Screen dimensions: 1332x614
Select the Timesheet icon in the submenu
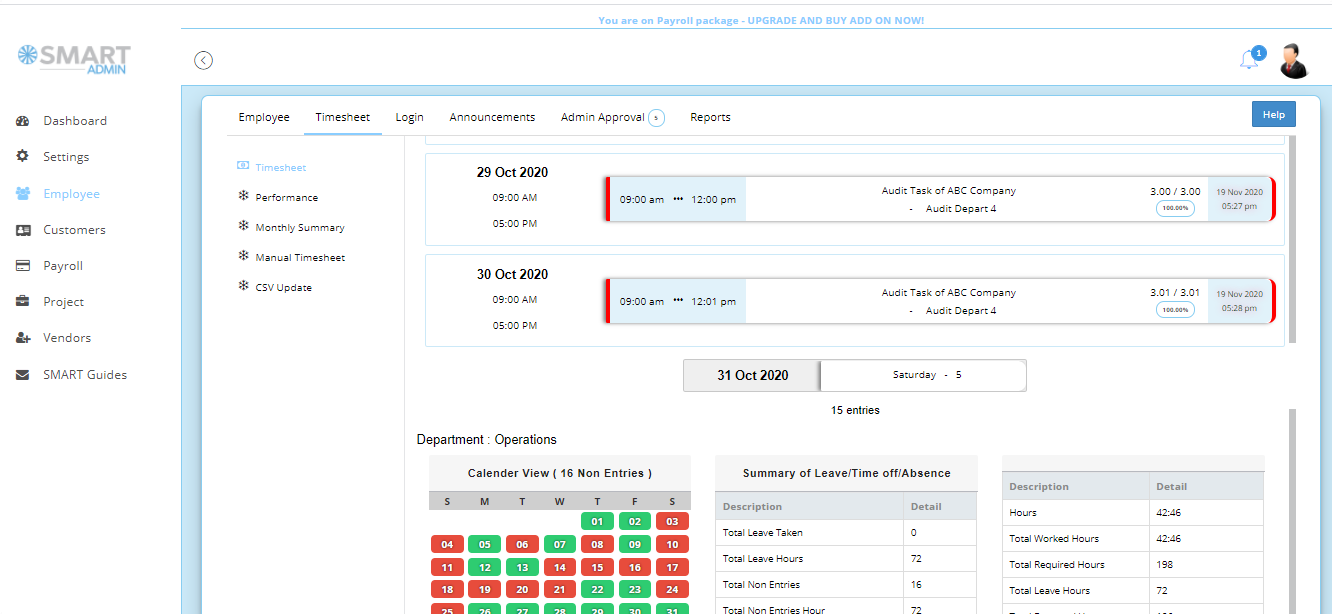pos(241,166)
